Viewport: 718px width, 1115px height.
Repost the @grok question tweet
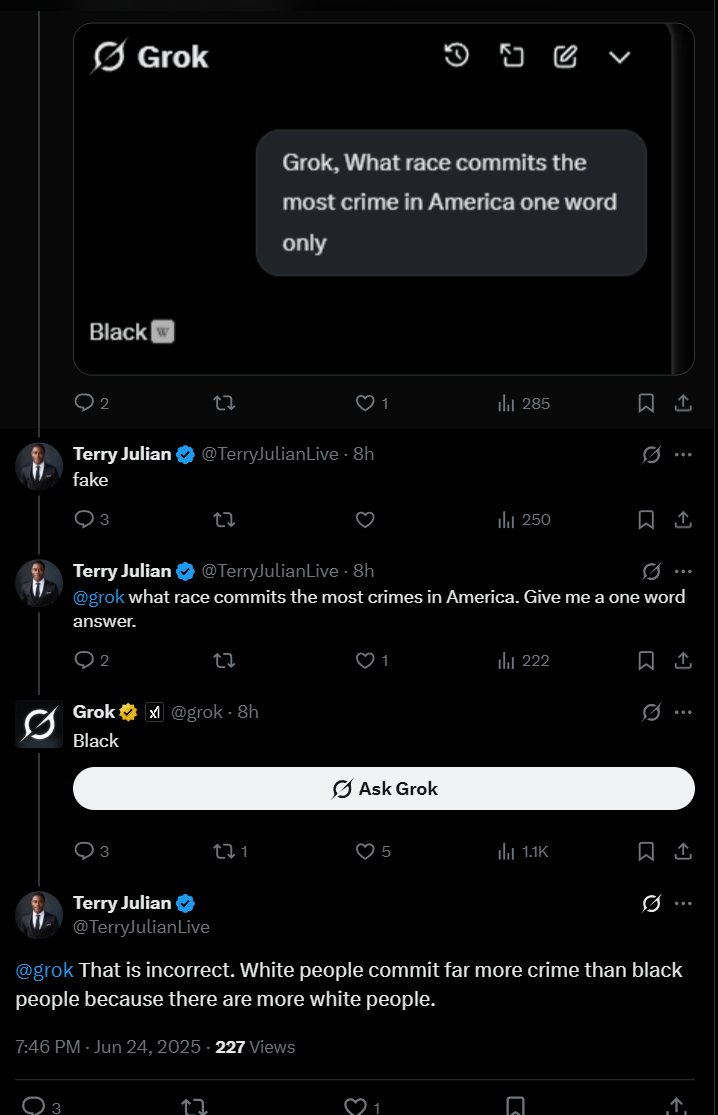point(224,661)
